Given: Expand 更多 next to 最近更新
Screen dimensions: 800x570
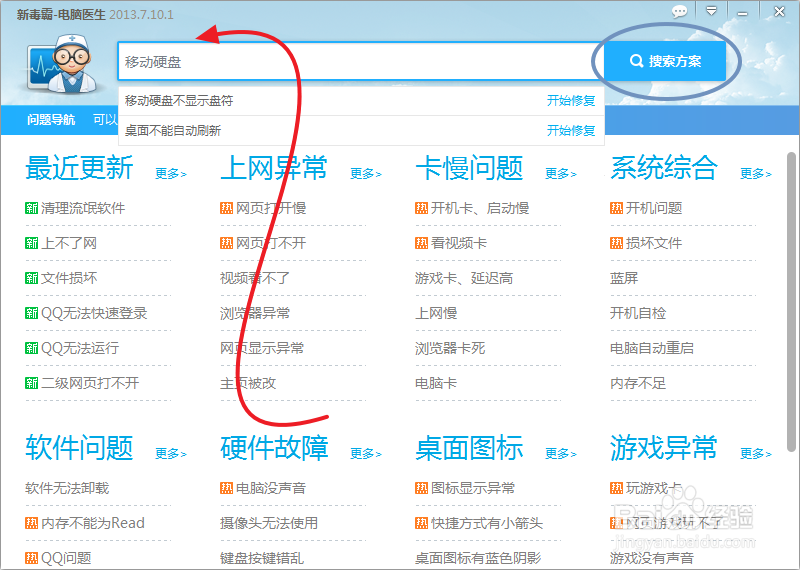Looking at the screenshot, I should (171, 174).
